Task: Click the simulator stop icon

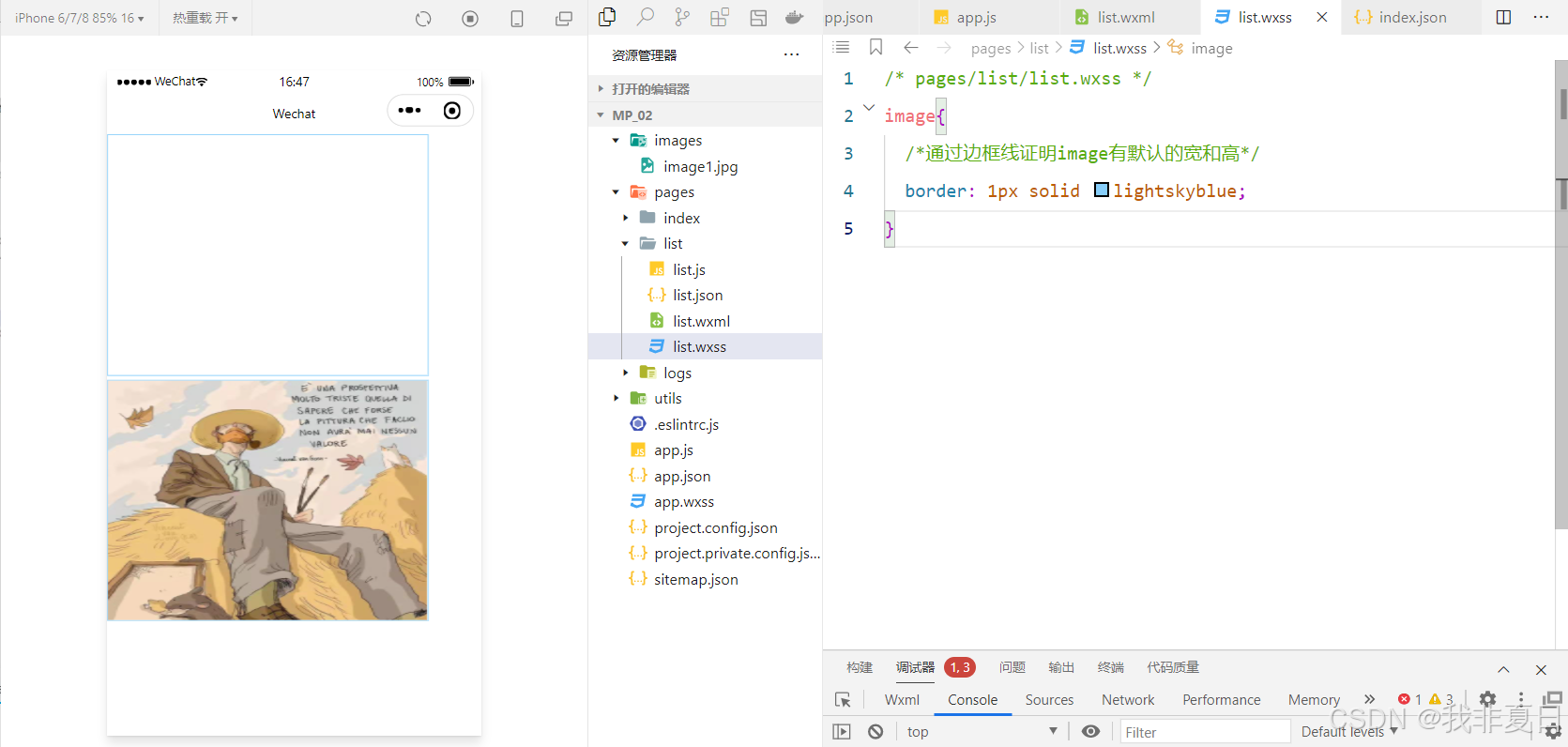Action: [470, 18]
